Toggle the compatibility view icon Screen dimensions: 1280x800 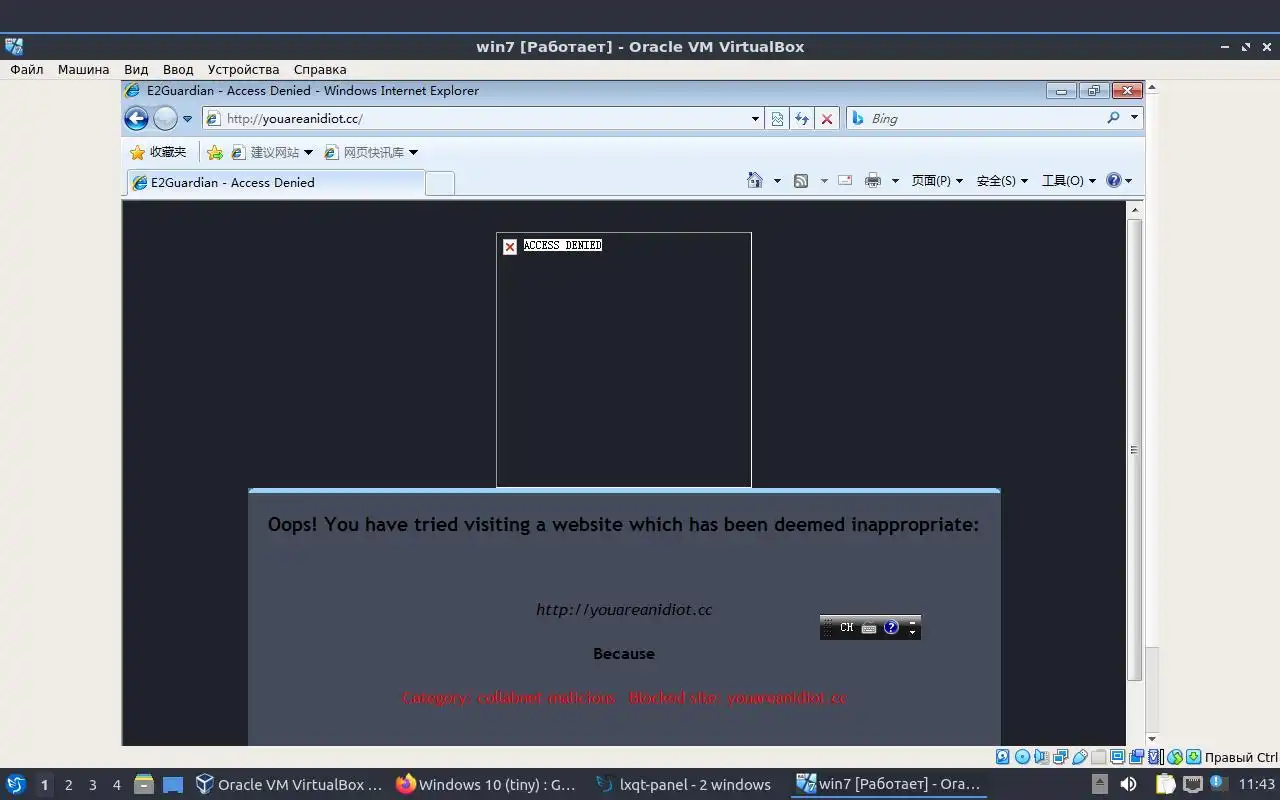[x=777, y=118]
